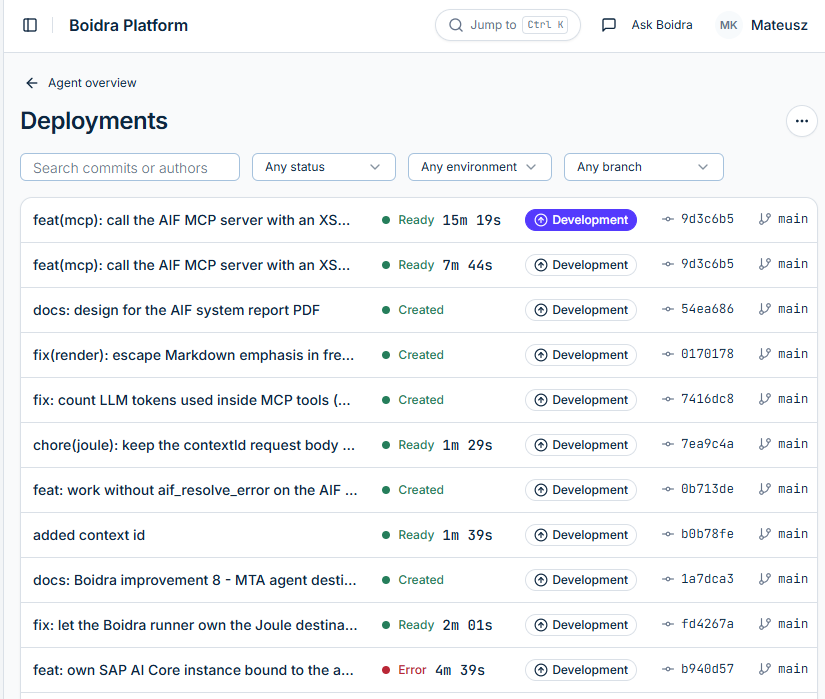Click Ready status with 2m 01s
This screenshot has height=699, width=825.
click(416, 625)
